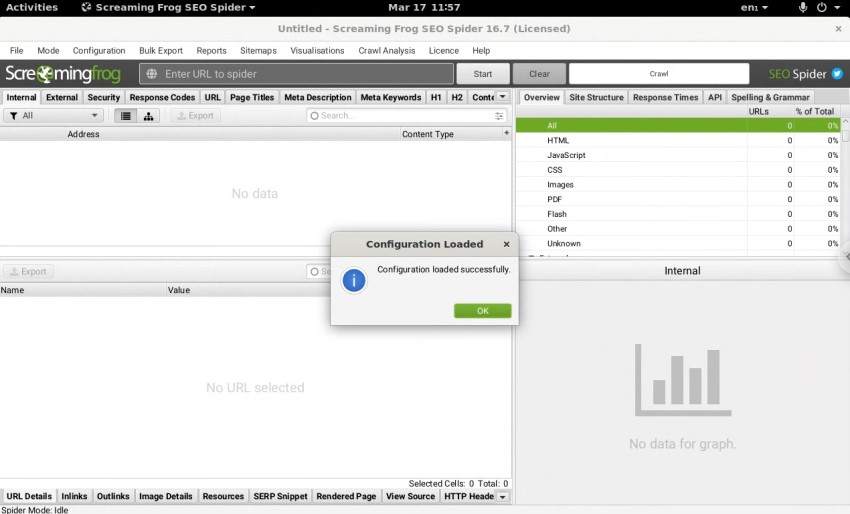
Task: Click the globe icon in URL bar
Action: pos(151,74)
